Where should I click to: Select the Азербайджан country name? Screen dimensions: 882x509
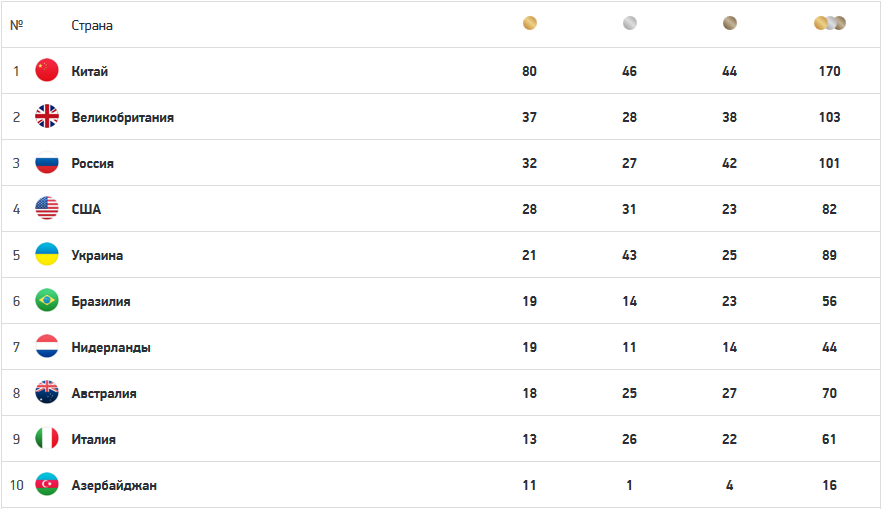[114, 485]
